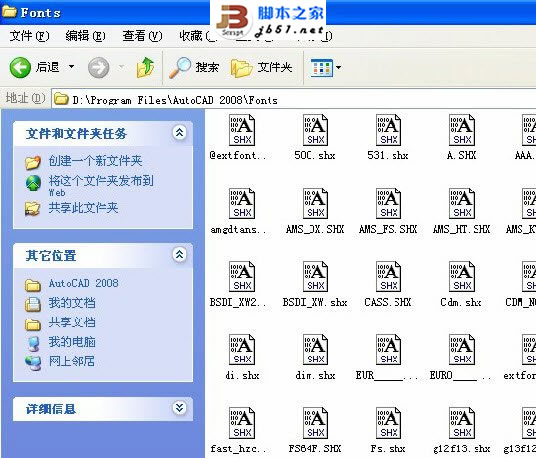Click the AMS_JX.SHX file name text
This screenshot has width=536, height=458.
pos(315,229)
